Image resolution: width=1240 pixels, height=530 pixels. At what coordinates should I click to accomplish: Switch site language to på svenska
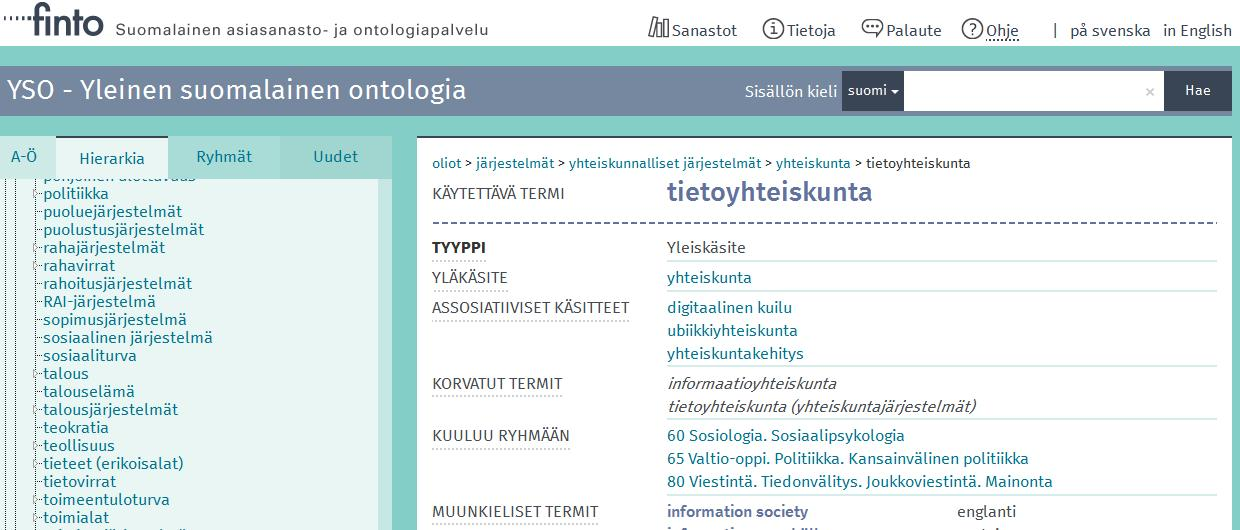(x=1110, y=31)
